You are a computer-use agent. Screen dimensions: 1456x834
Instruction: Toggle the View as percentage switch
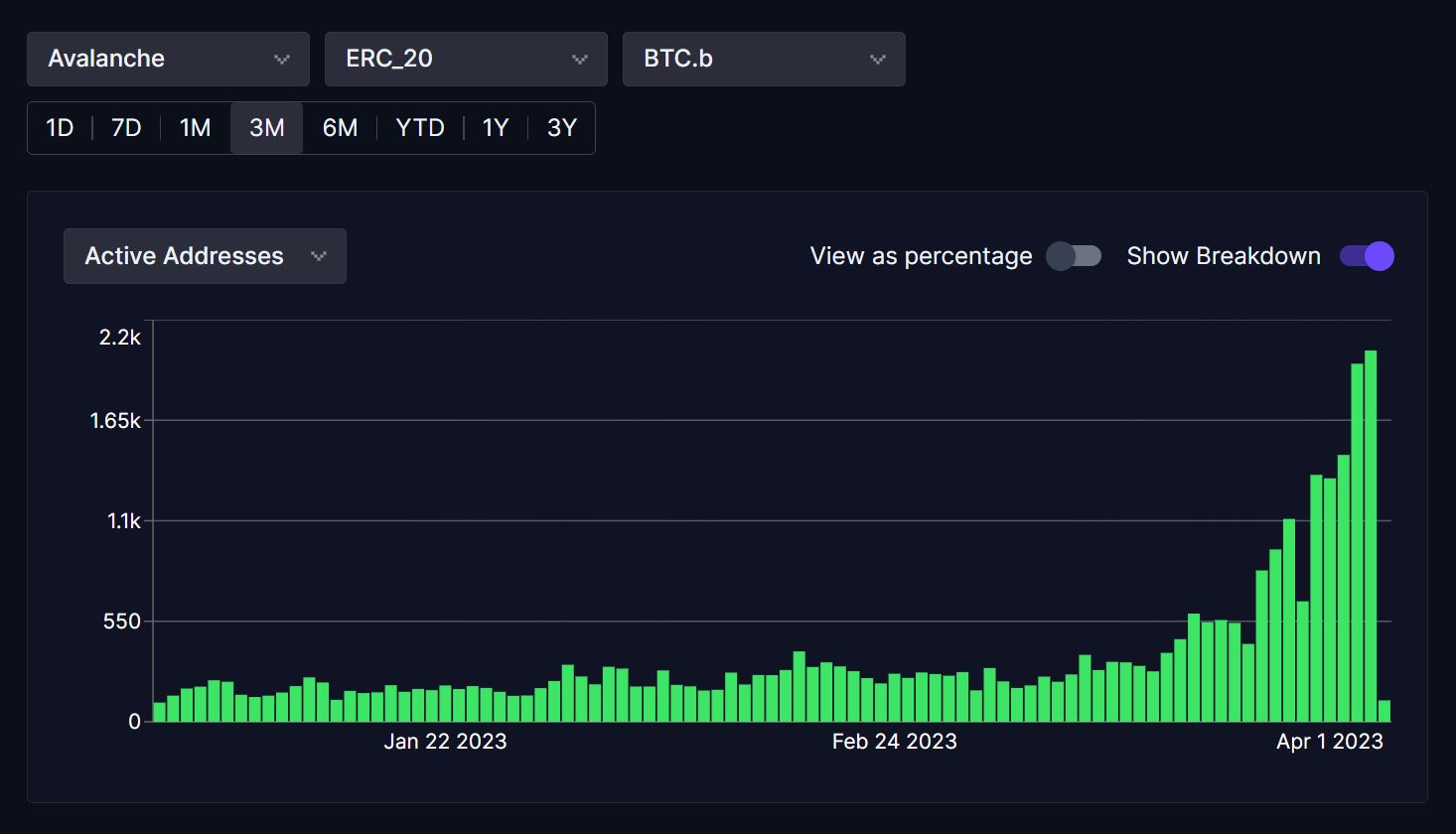[1074, 256]
